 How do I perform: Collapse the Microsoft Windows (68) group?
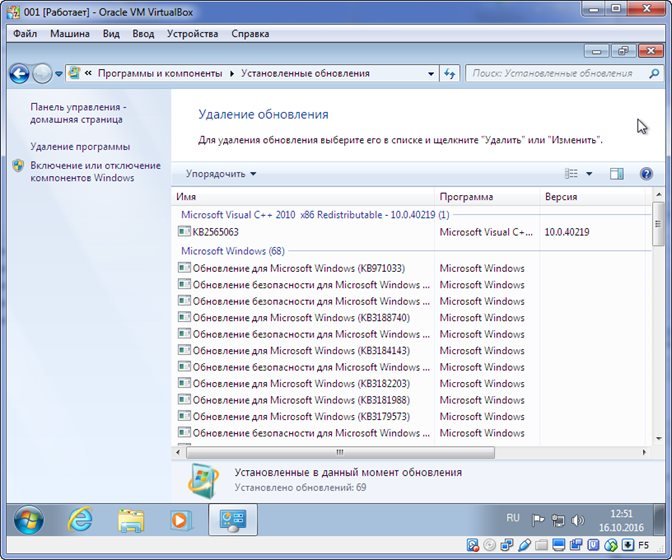(x=233, y=251)
